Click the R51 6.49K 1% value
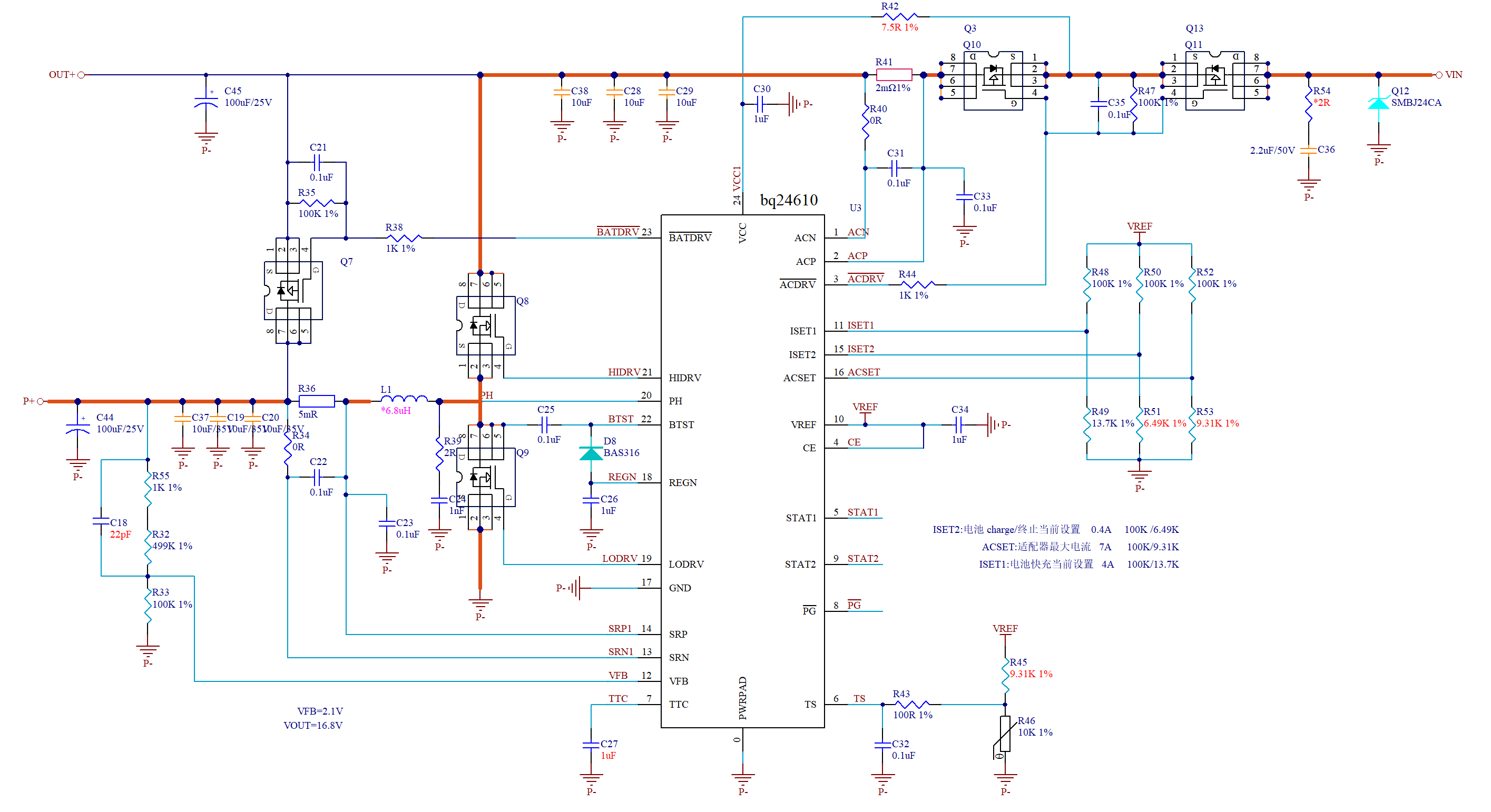 click(1164, 423)
